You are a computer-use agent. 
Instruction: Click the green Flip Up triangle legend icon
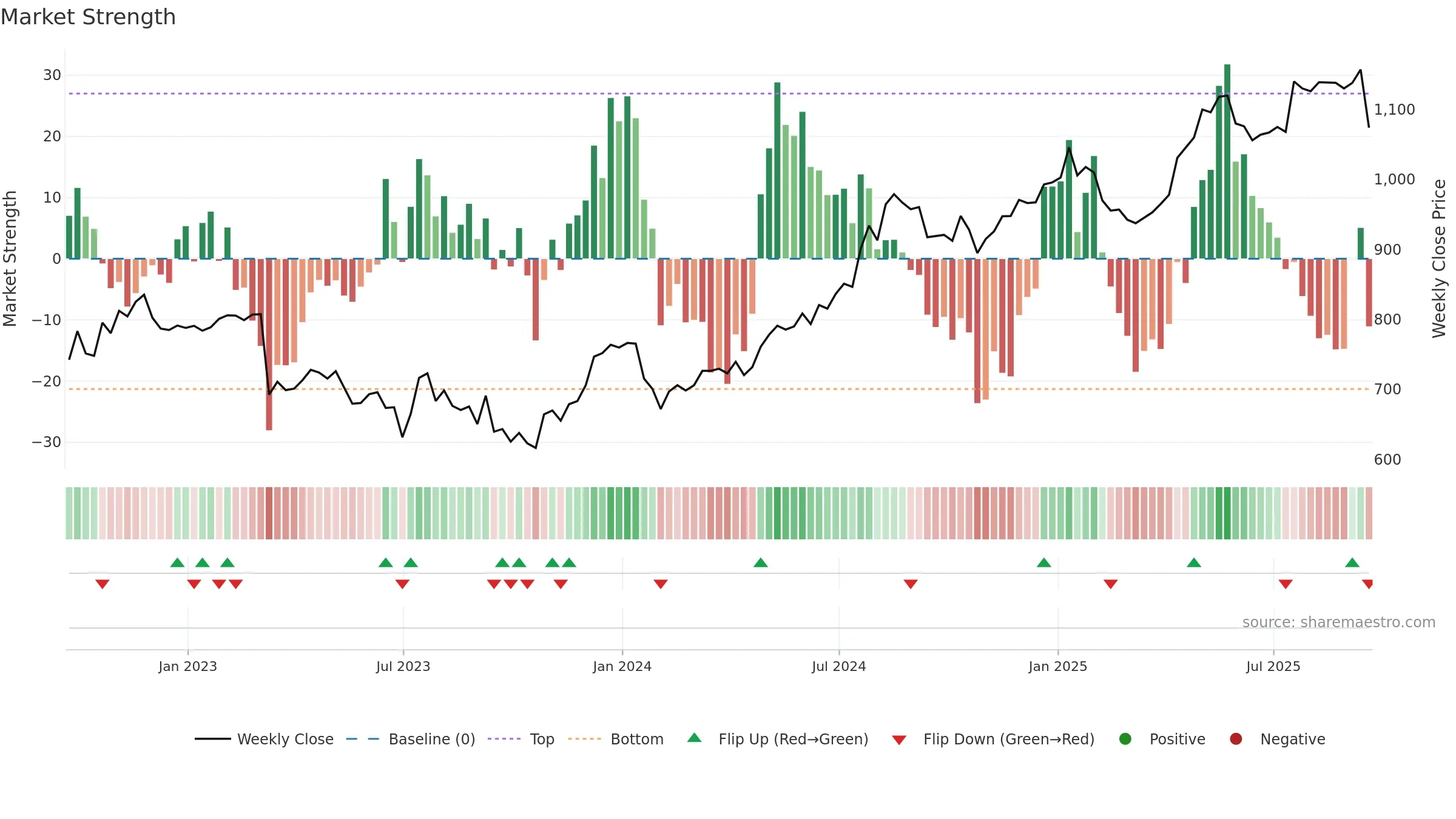pos(695,738)
